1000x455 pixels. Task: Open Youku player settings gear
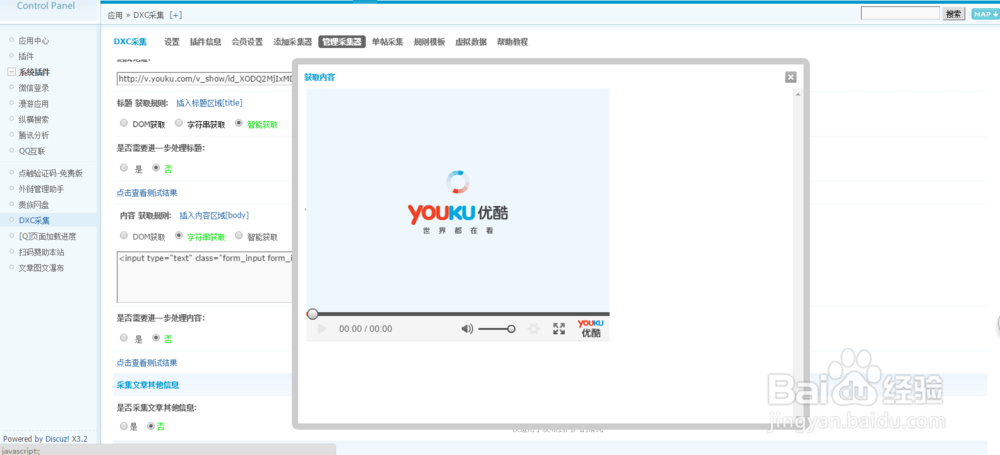(x=533, y=329)
